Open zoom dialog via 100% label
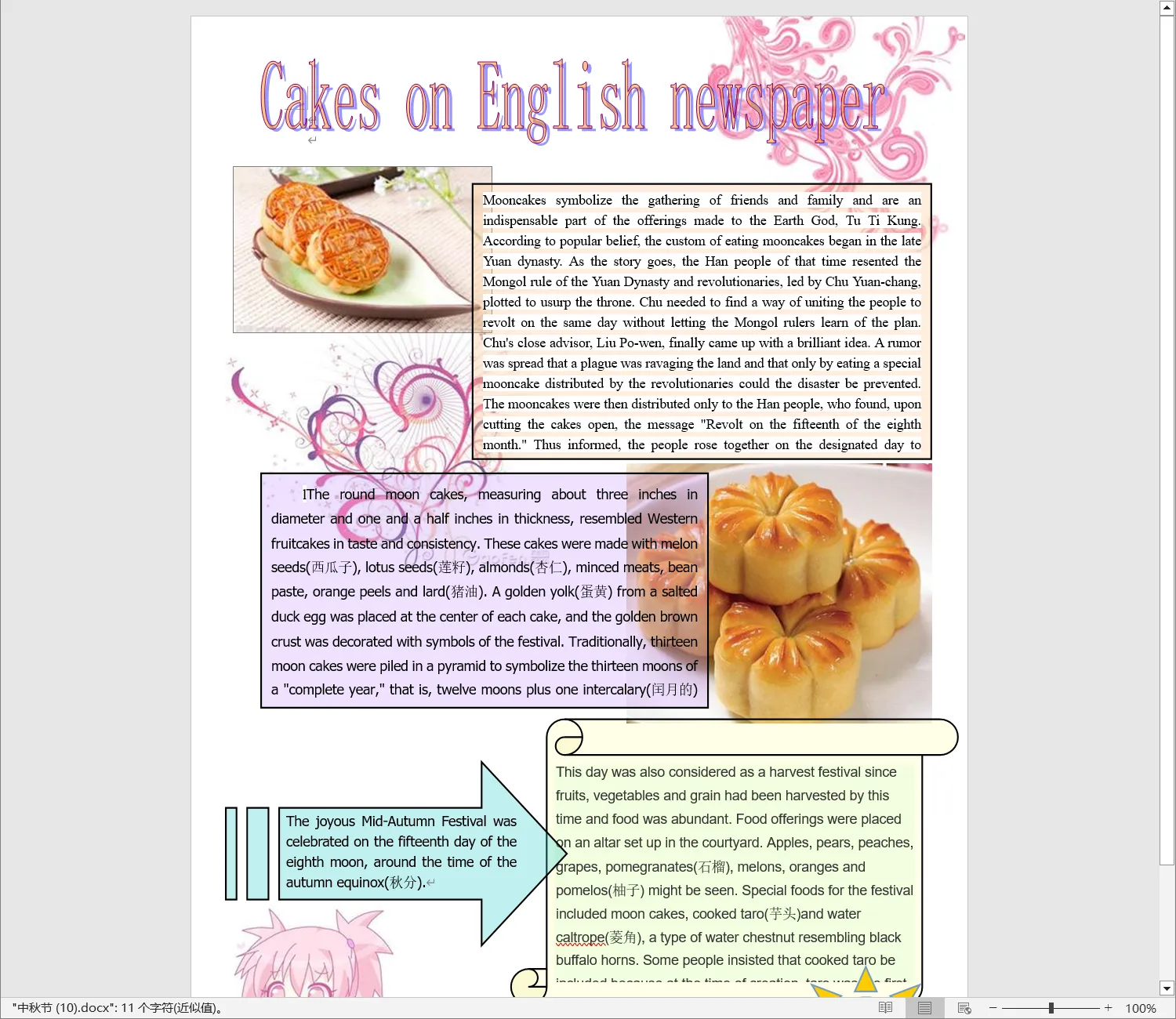 [1141, 1009]
